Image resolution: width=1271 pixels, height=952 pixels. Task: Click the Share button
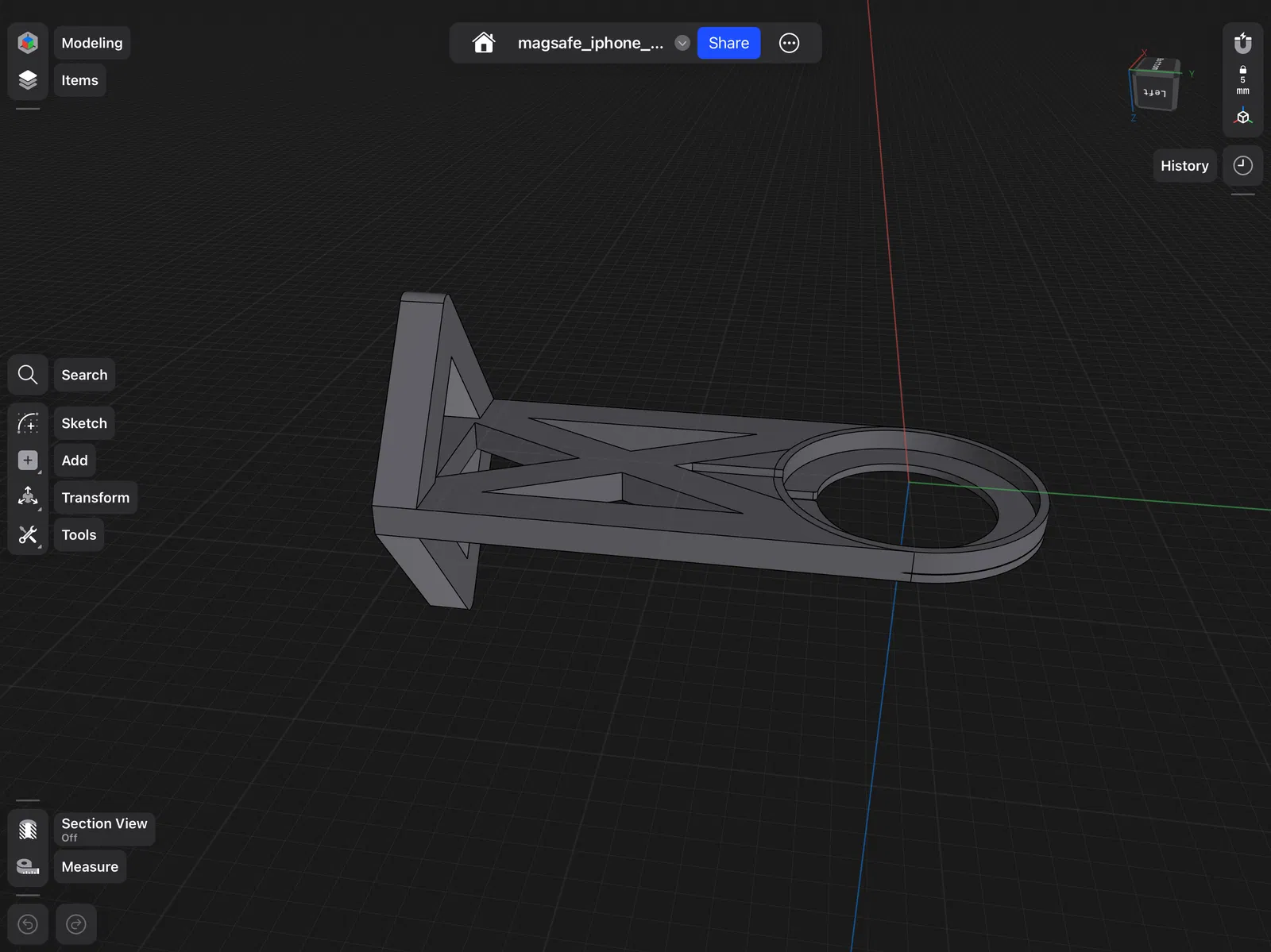tap(728, 43)
